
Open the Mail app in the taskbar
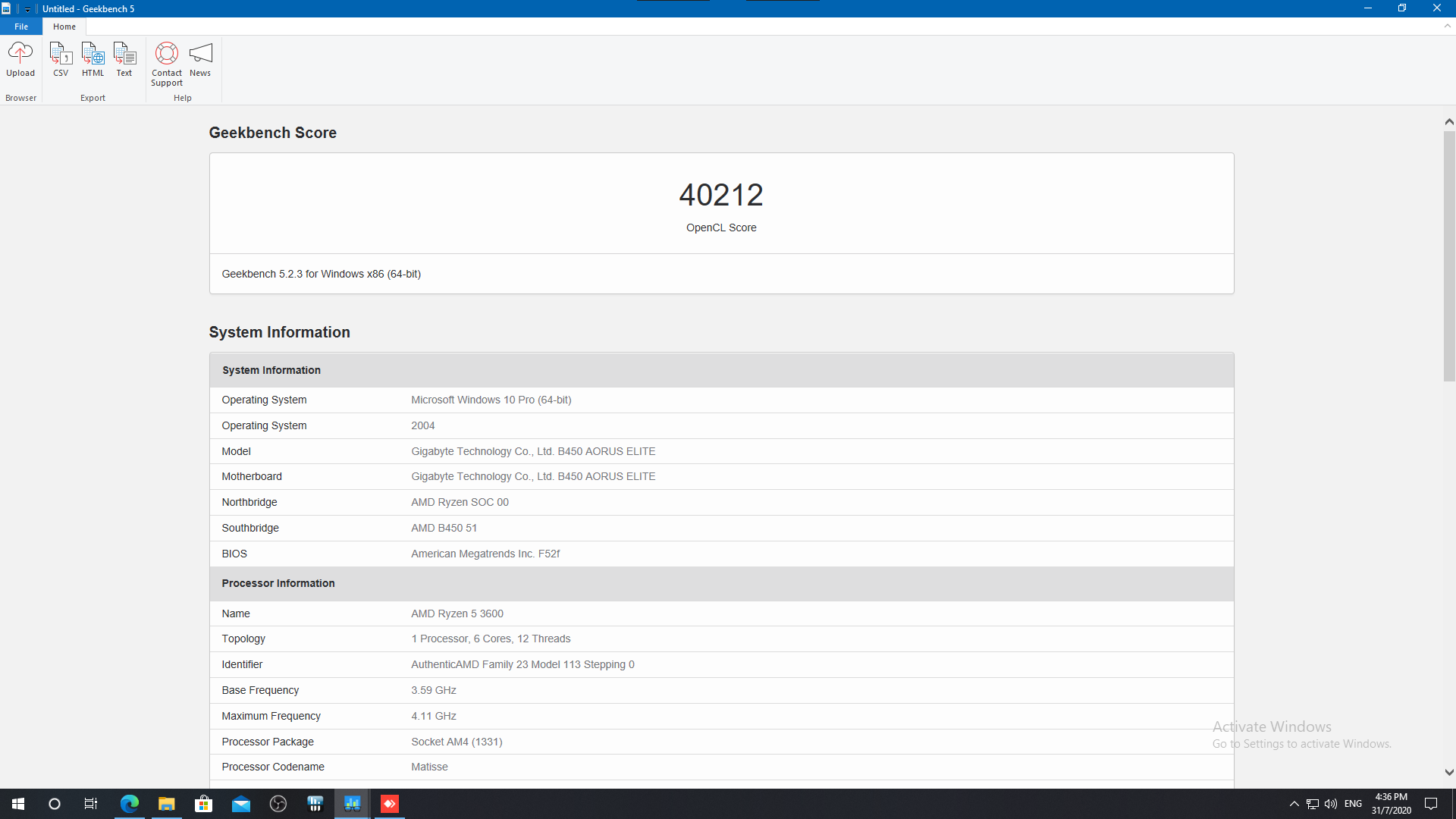click(x=240, y=804)
